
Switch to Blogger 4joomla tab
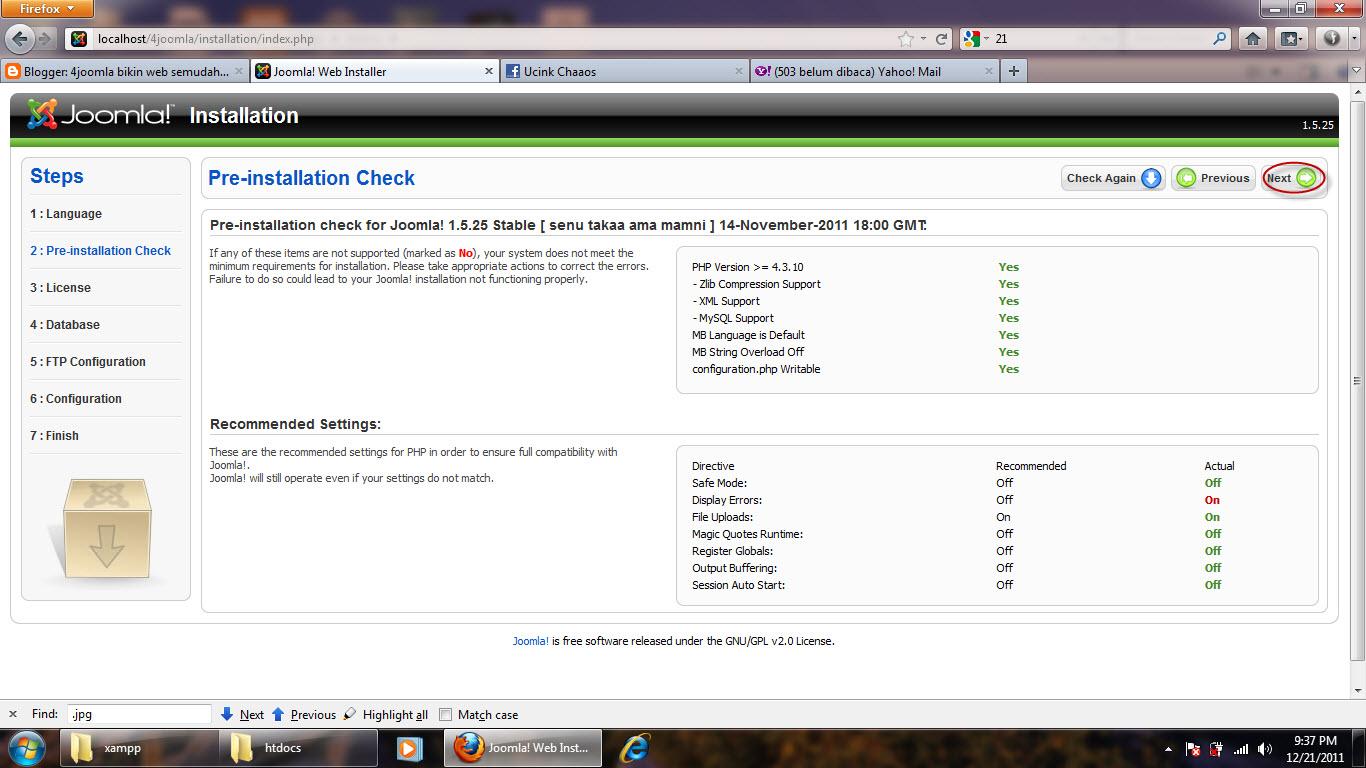point(123,71)
